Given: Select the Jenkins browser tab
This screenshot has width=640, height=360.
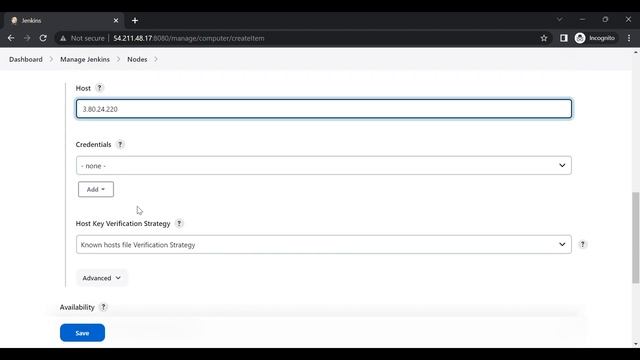Looking at the screenshot, I should (x=63, y=20).
